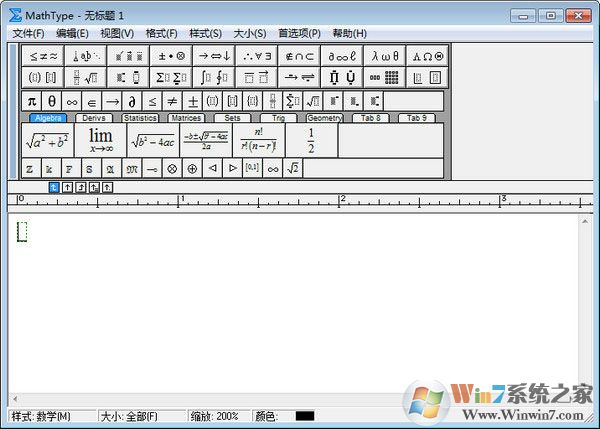Switch to the Trig tab
The width and height of the screenshot is (600, 429).
279,118
